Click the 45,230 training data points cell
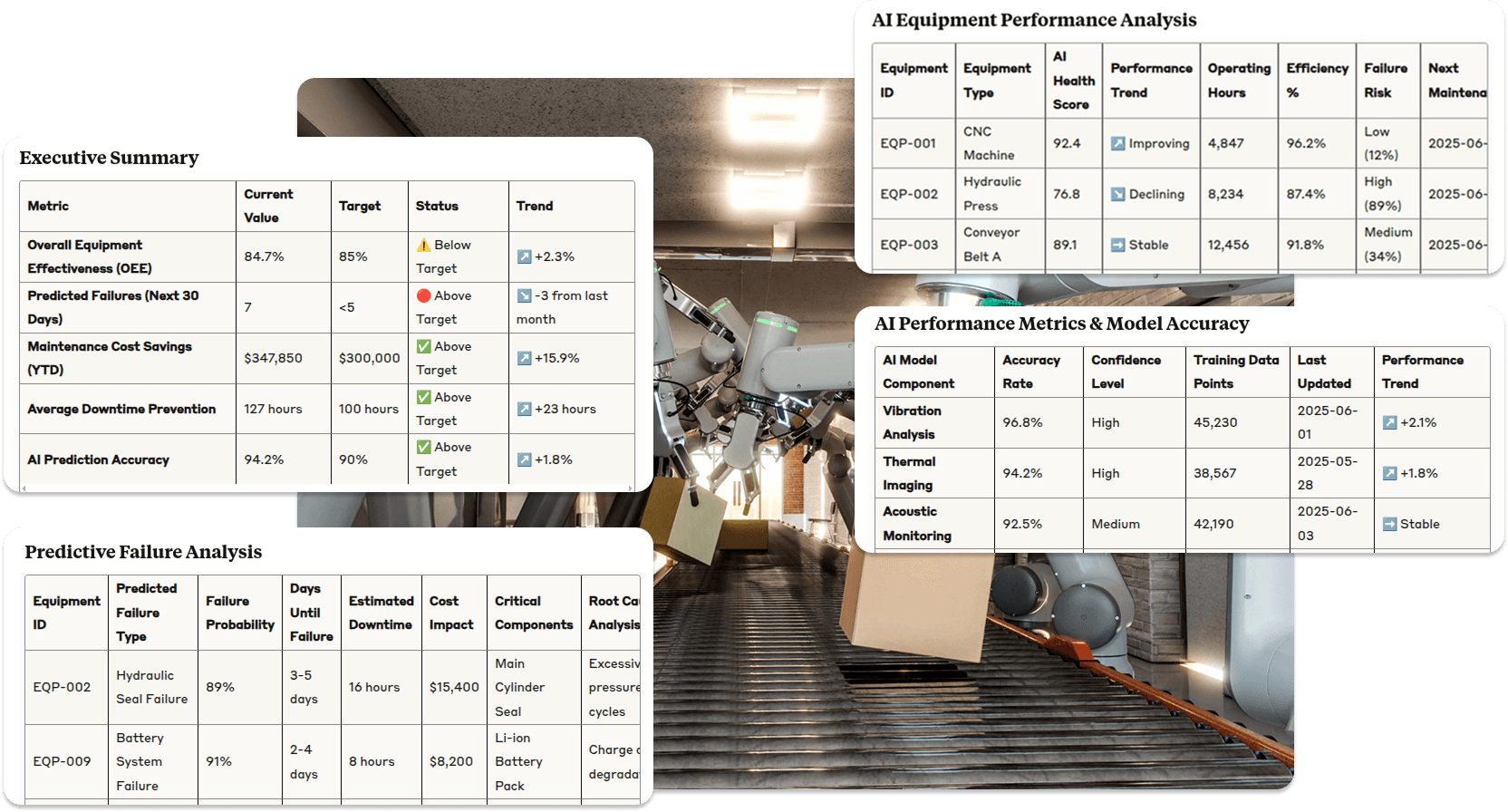Viewport: 1508px width, 812px height. pyautogui.click(x=1215, y=422)
